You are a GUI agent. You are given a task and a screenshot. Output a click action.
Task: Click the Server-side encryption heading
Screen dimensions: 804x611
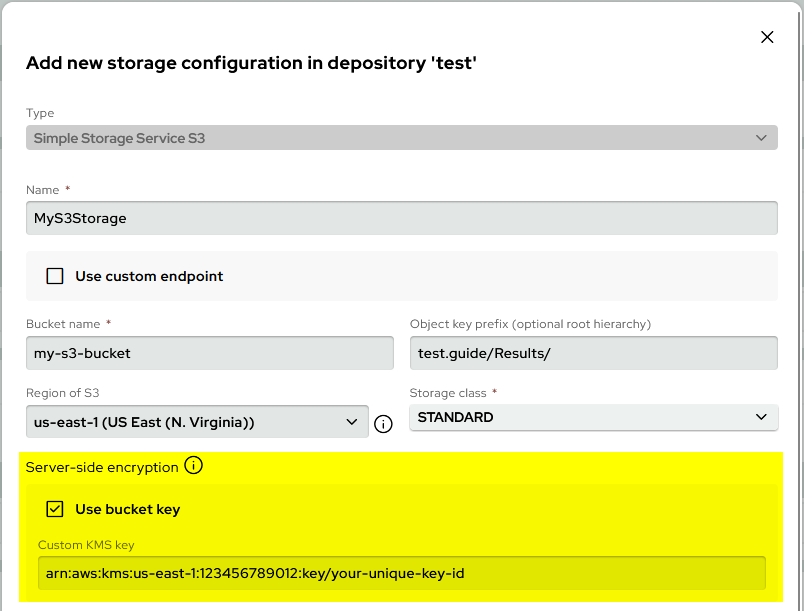[105, 466]
